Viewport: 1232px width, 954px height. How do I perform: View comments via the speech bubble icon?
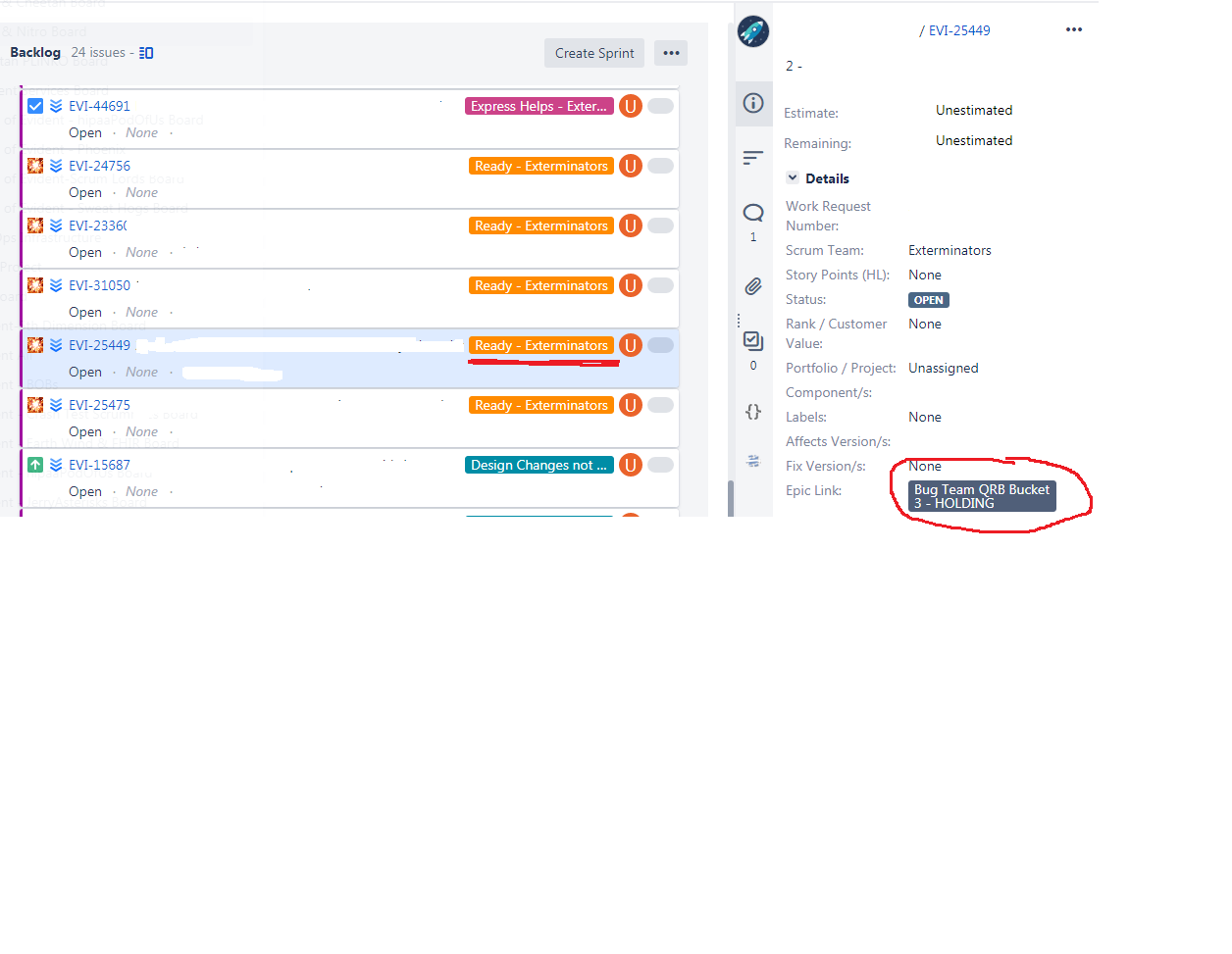click(x=753, y=212)
